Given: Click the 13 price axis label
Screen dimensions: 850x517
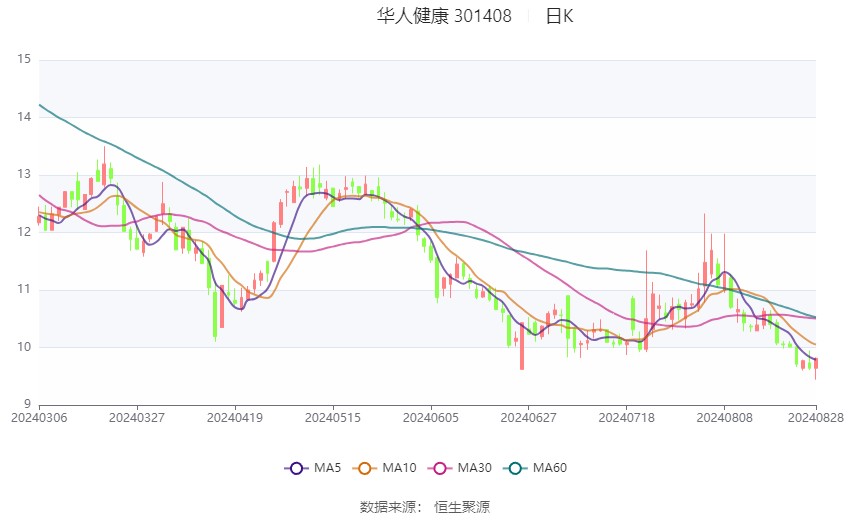Looking at the screenshot, I should click(24, 175).
